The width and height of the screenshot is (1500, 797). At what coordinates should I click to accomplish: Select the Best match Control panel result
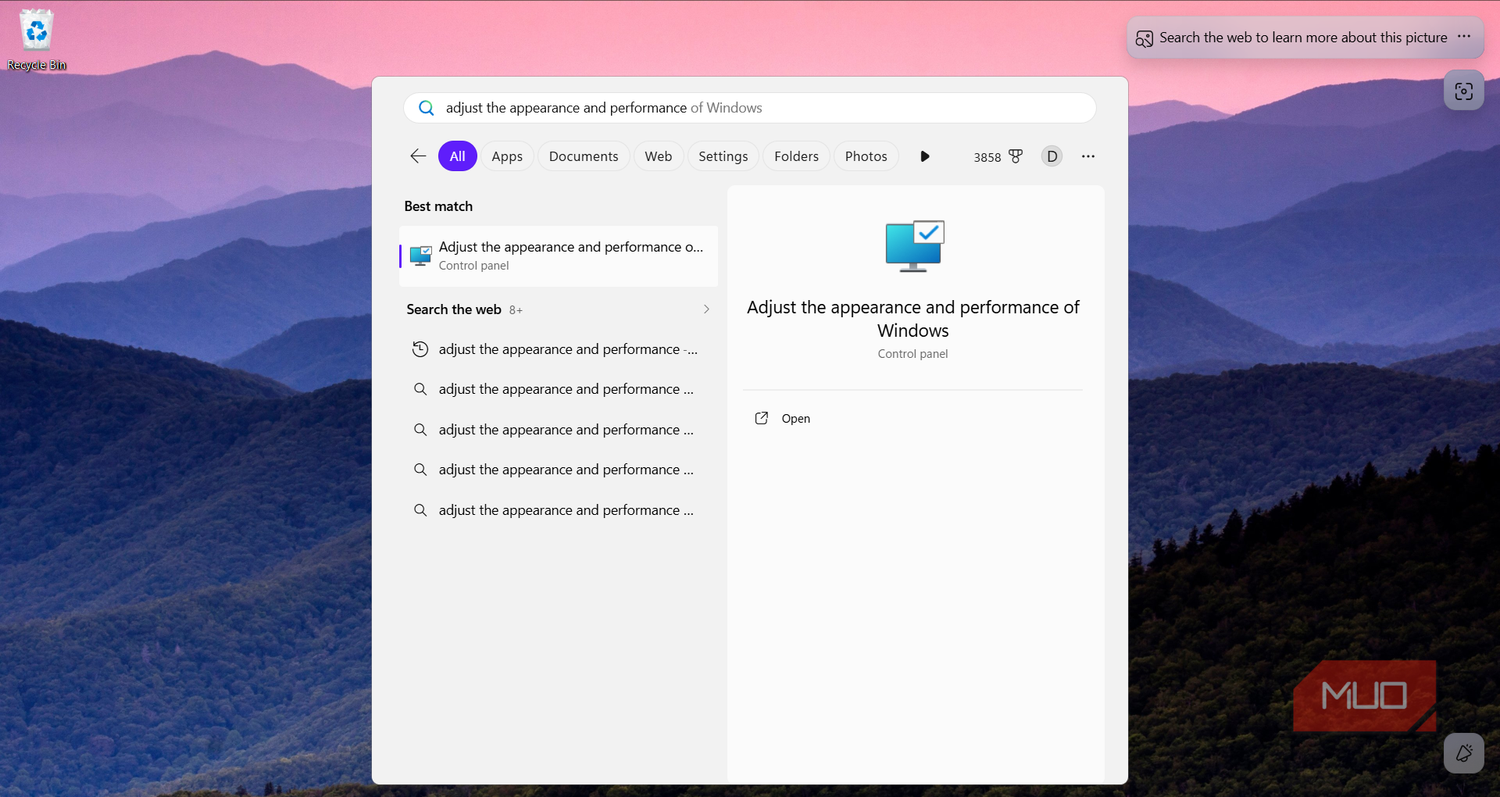coord(559,256)
